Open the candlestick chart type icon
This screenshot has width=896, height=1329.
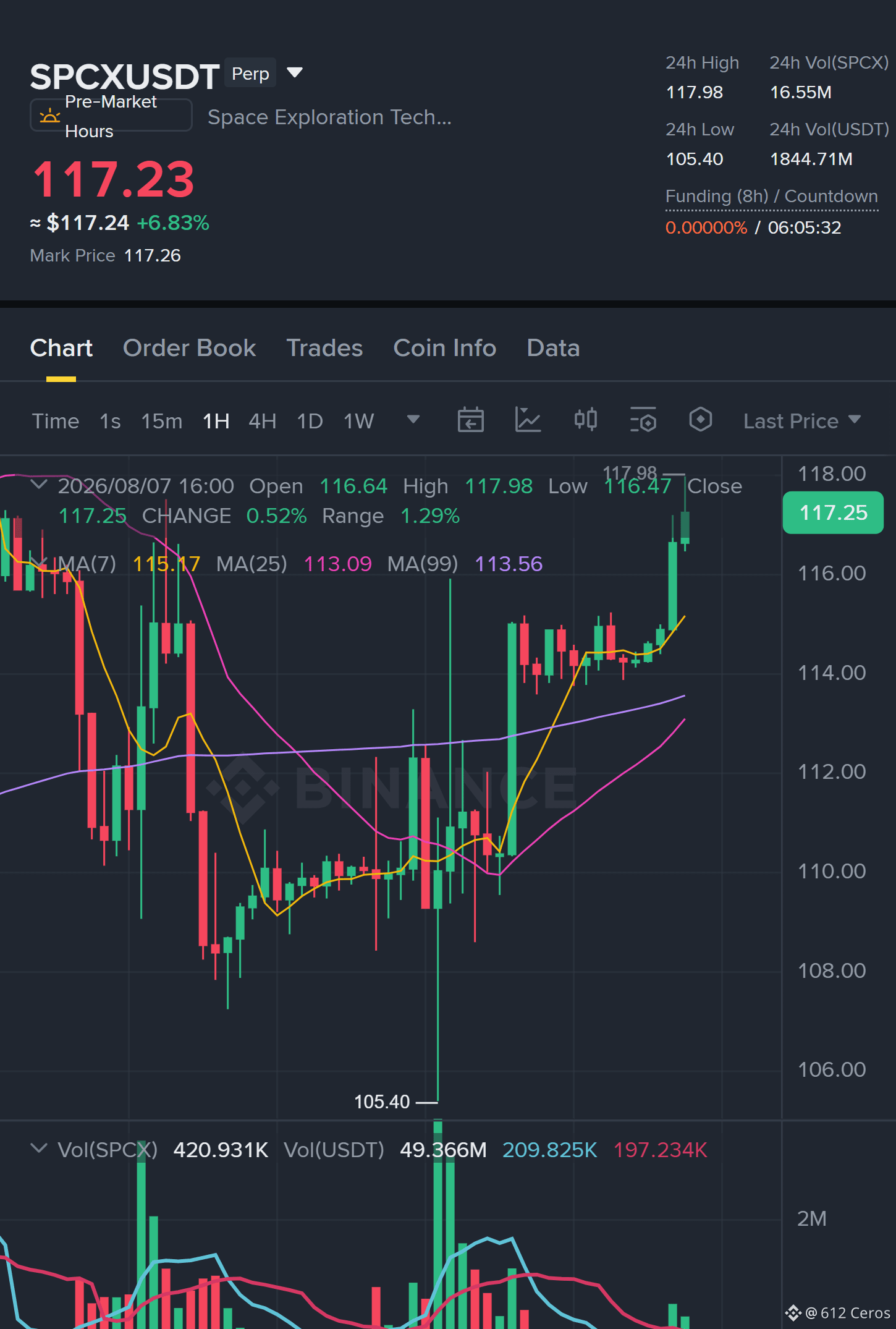coord(585,420)
